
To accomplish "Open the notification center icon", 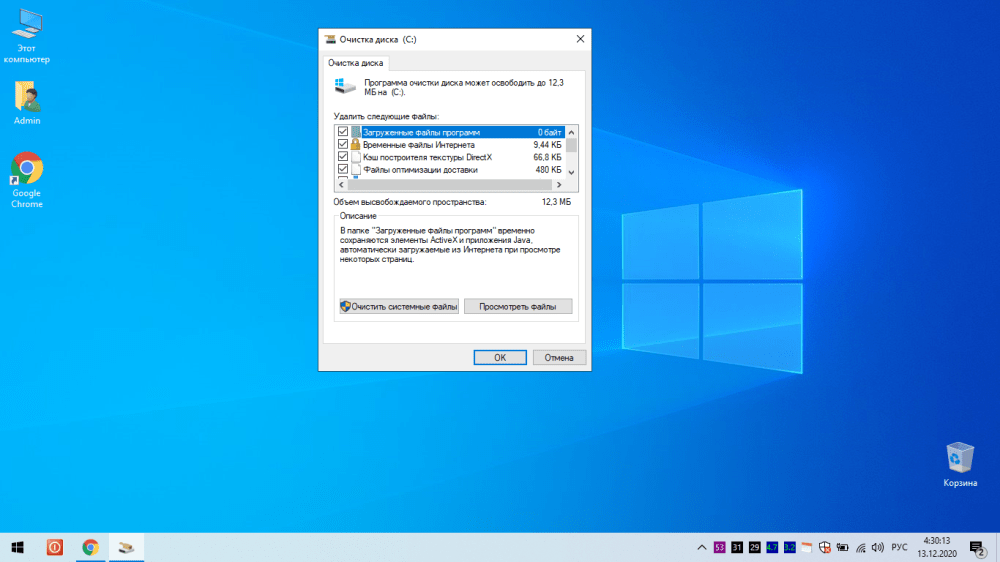I will tap(976, 547).
